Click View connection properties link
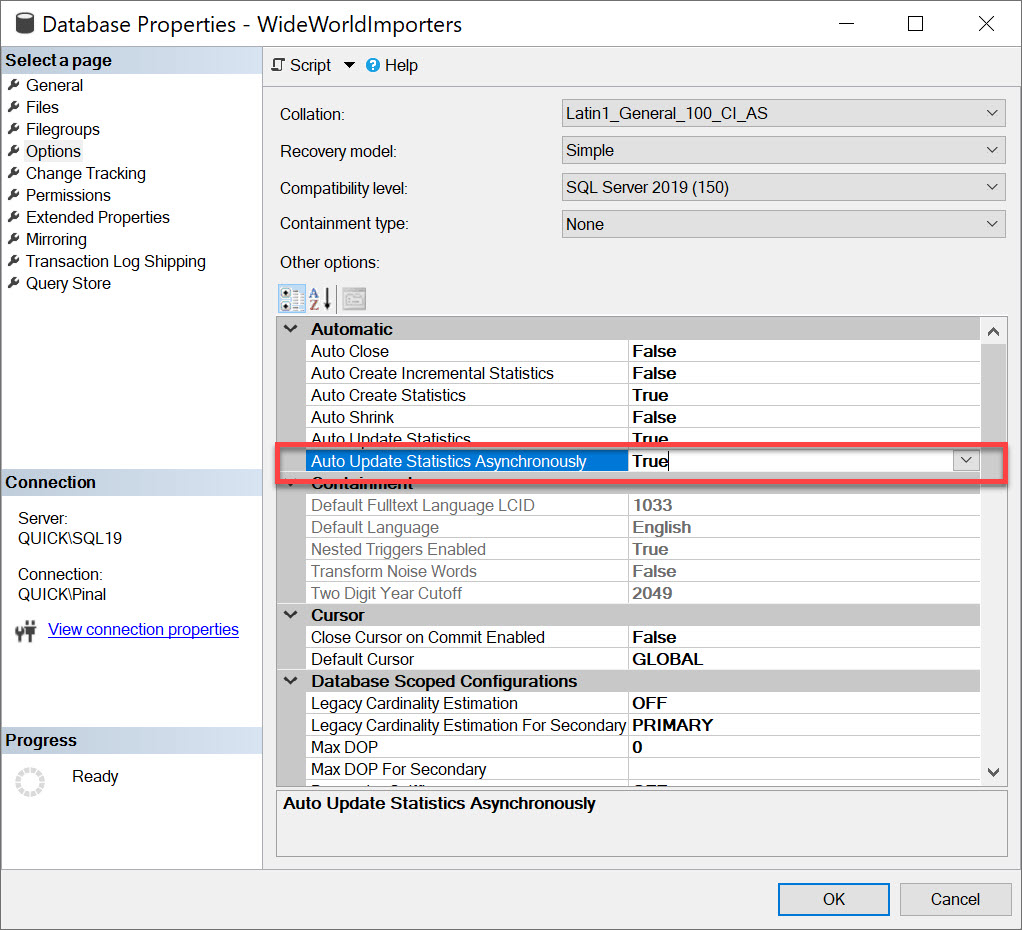The height and width of the screenshot is (930, 1022). (143, 630)
